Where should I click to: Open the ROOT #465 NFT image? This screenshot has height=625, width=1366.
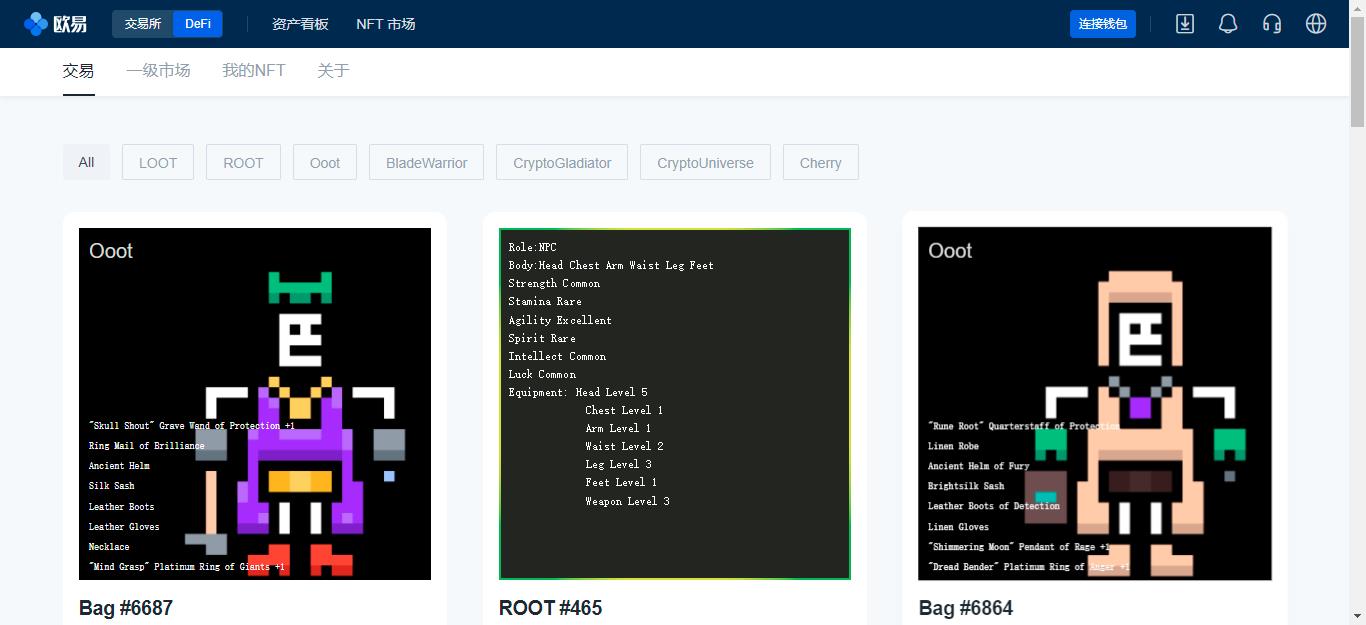point(675,404)
